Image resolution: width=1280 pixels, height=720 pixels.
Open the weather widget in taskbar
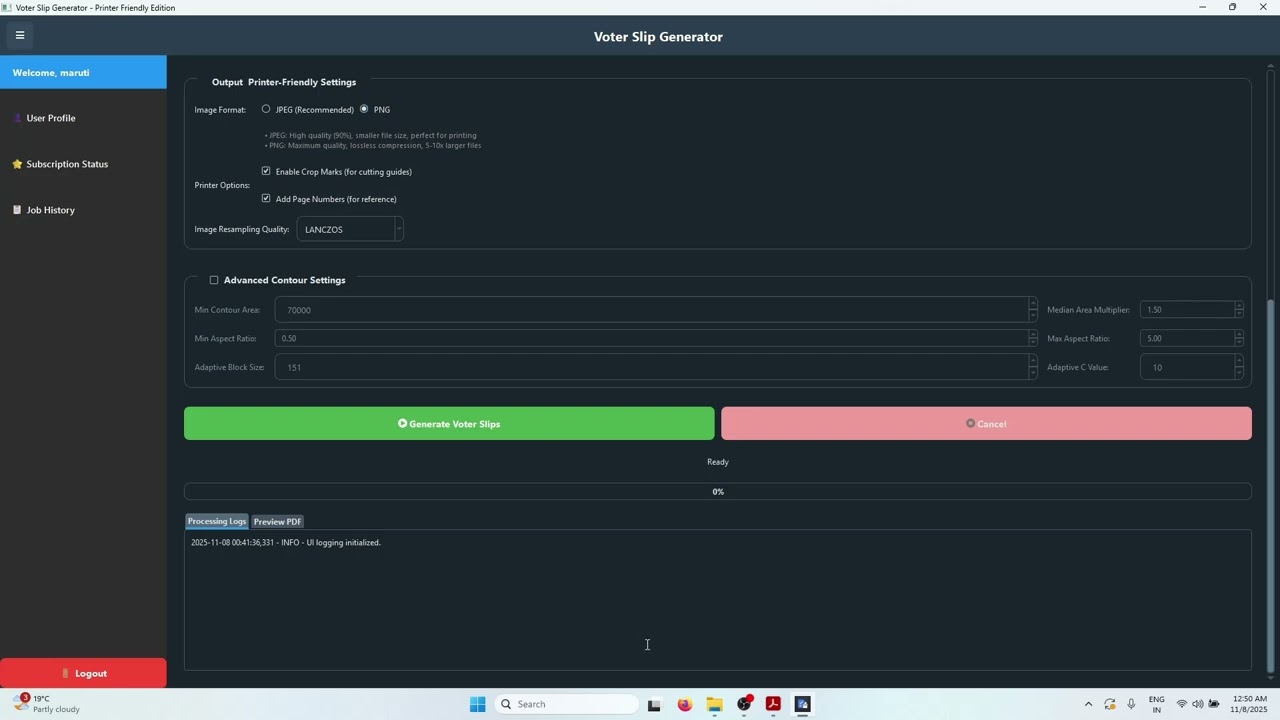[48, 704]
